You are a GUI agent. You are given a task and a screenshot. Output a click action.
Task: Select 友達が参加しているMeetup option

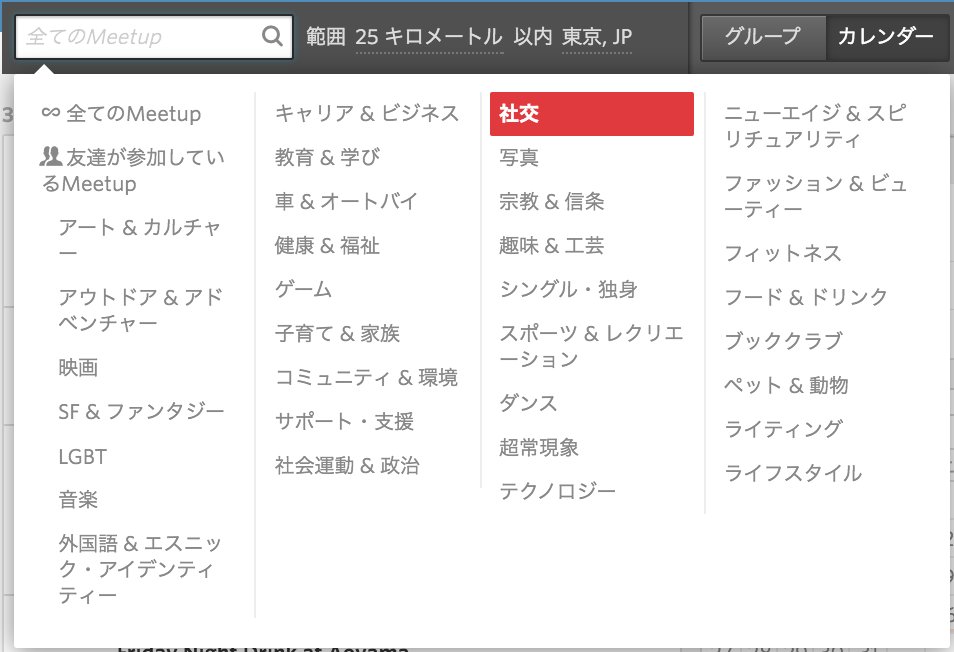coord(132,170)
